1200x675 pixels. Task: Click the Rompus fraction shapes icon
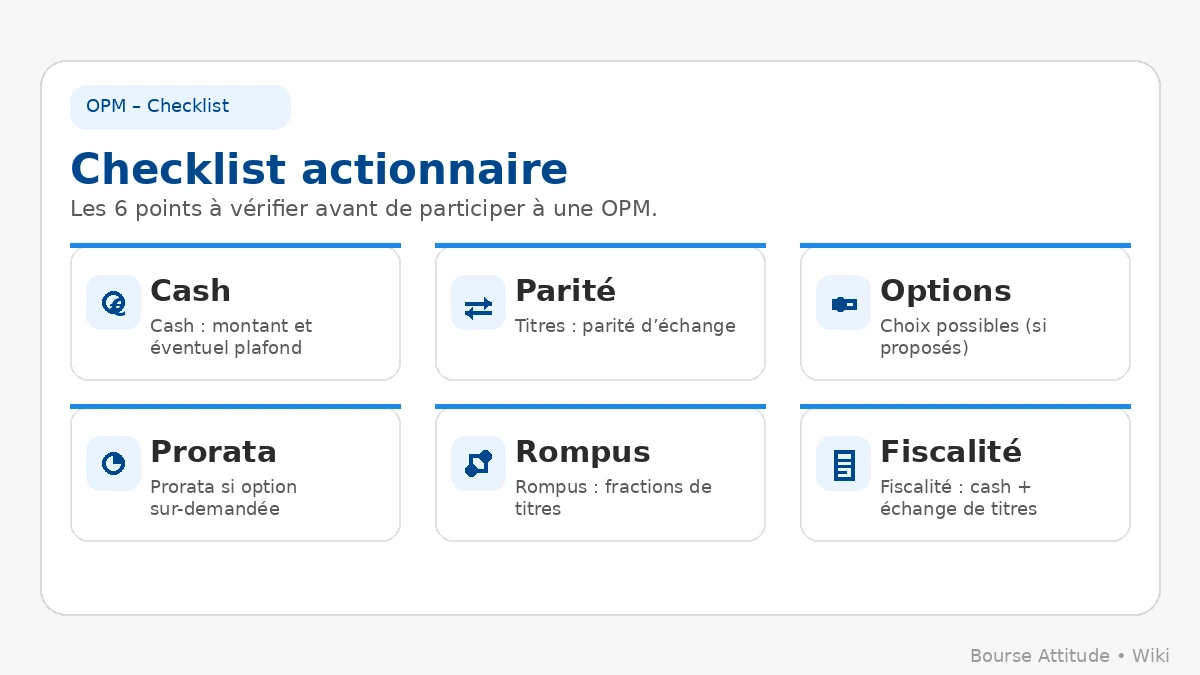[478, 464]
